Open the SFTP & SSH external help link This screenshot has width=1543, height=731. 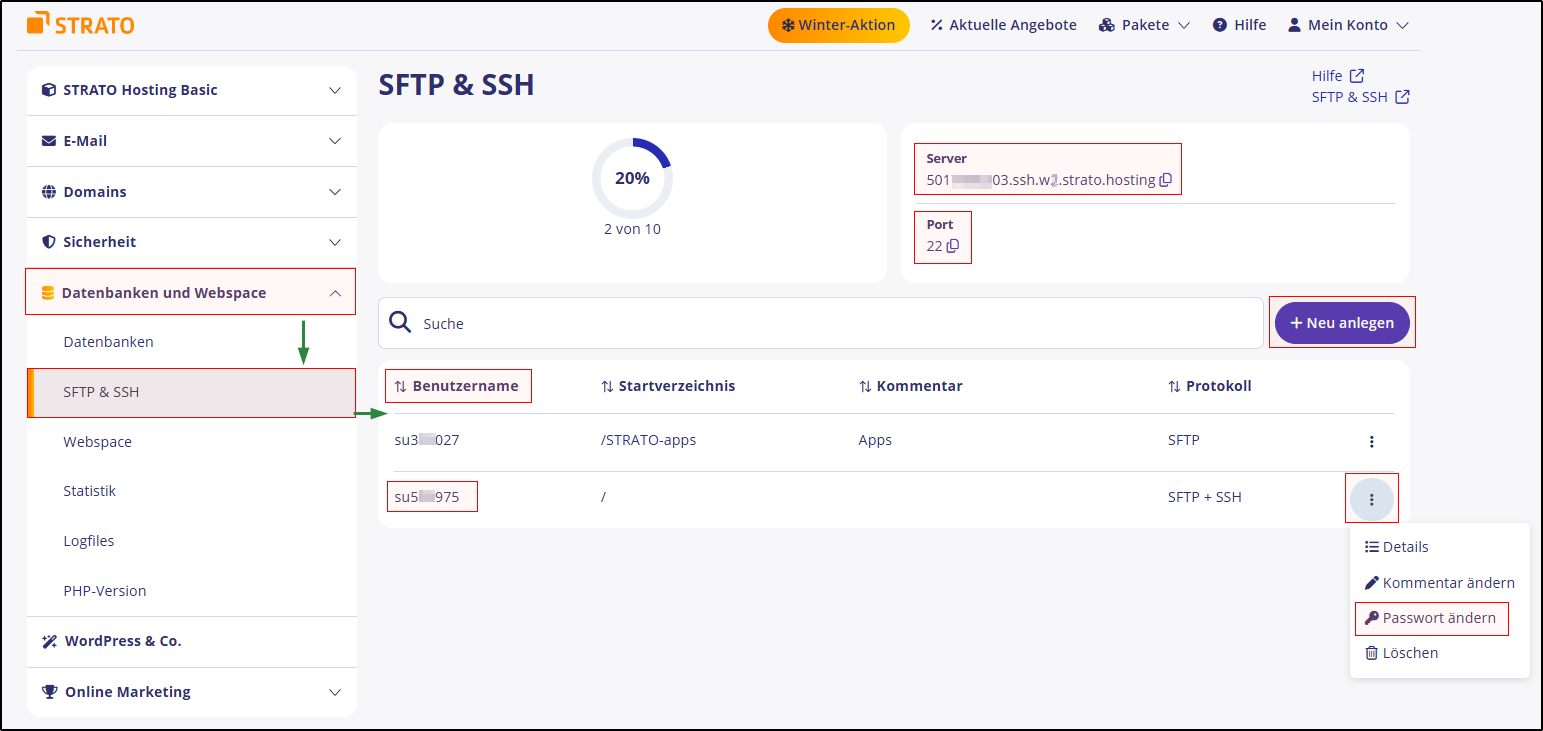click(1360, 97)
